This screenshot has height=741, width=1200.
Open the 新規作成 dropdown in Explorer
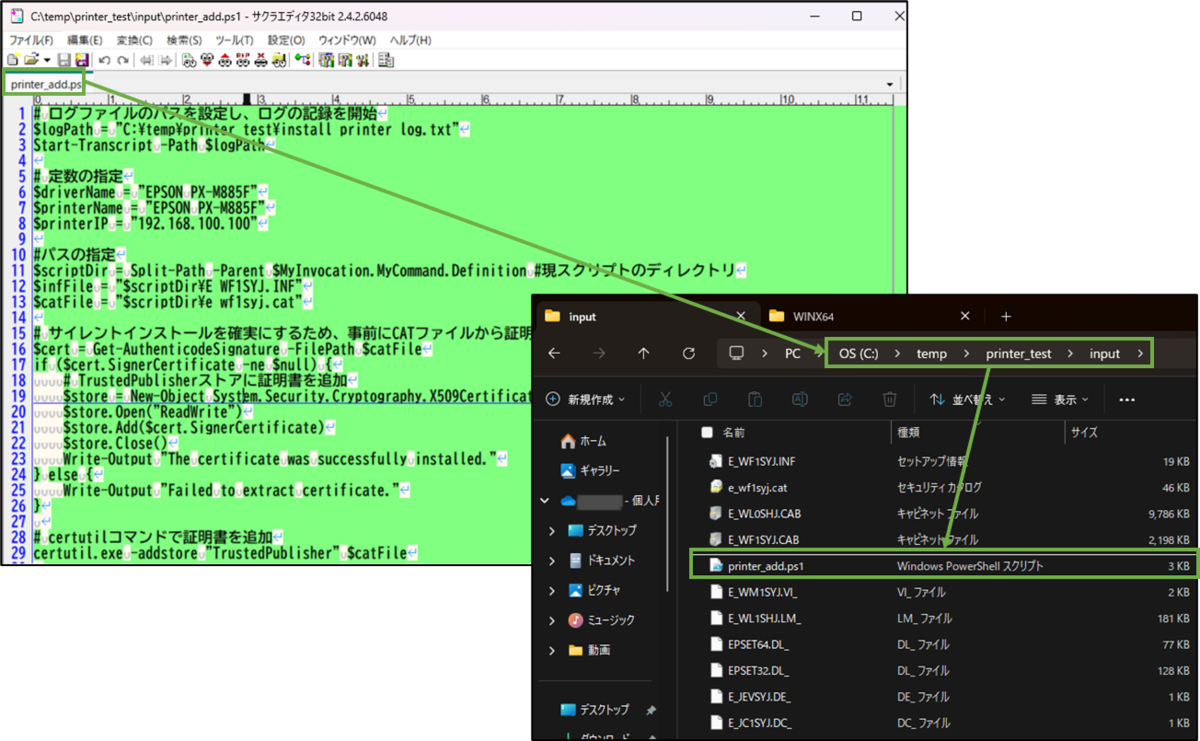click(587, 399)
